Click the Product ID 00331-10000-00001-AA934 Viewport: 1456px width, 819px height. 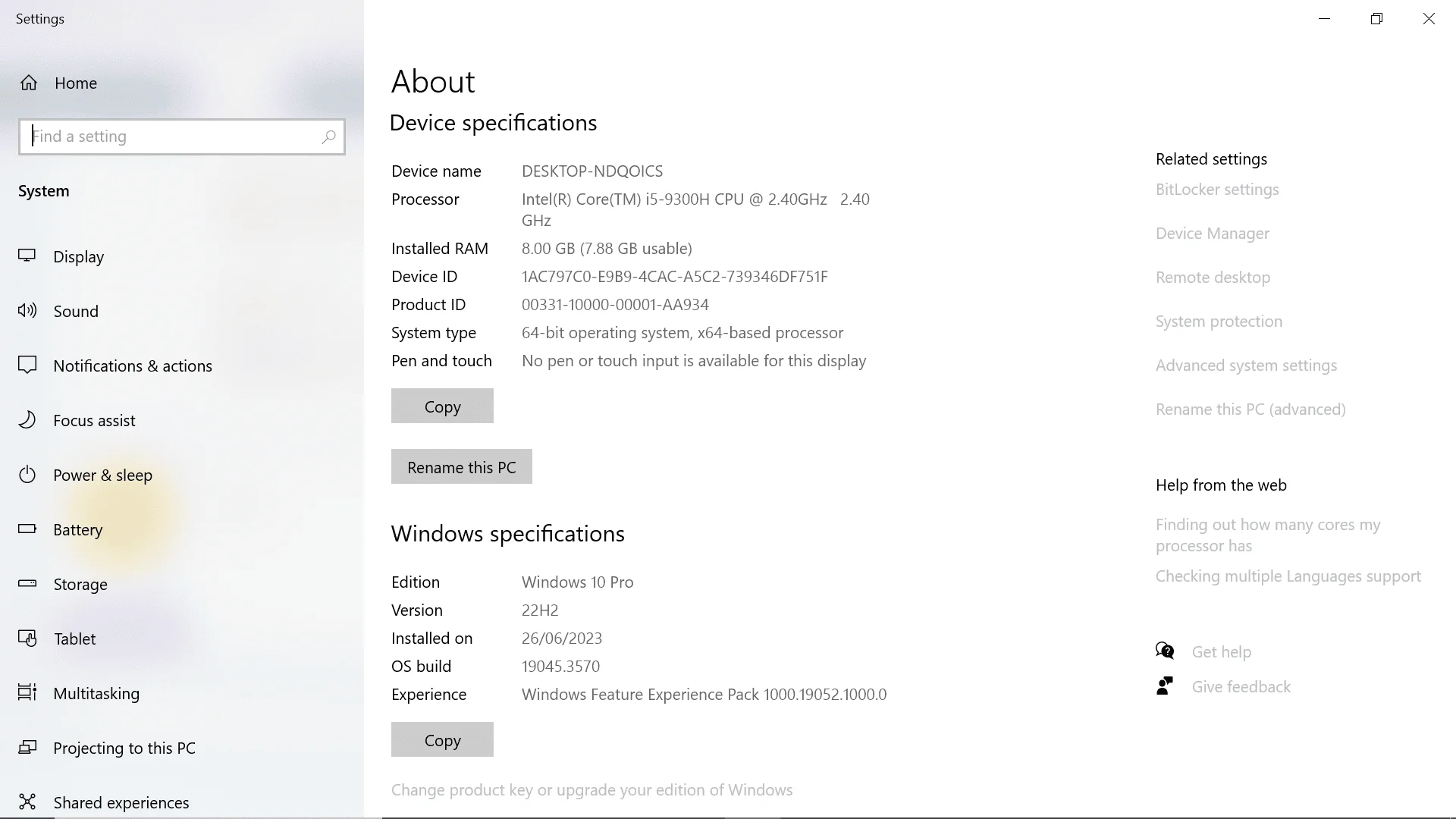tap(615, 305)
